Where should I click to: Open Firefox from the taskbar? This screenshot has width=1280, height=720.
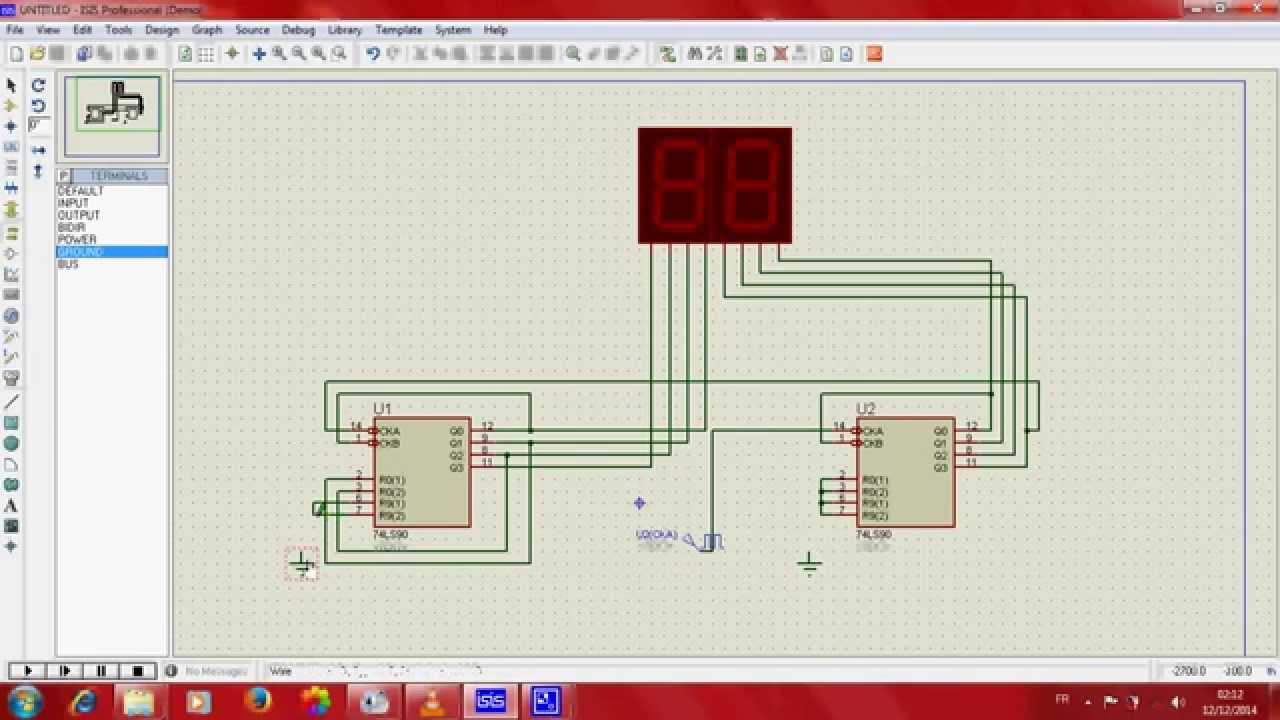[x=257, y=701]
